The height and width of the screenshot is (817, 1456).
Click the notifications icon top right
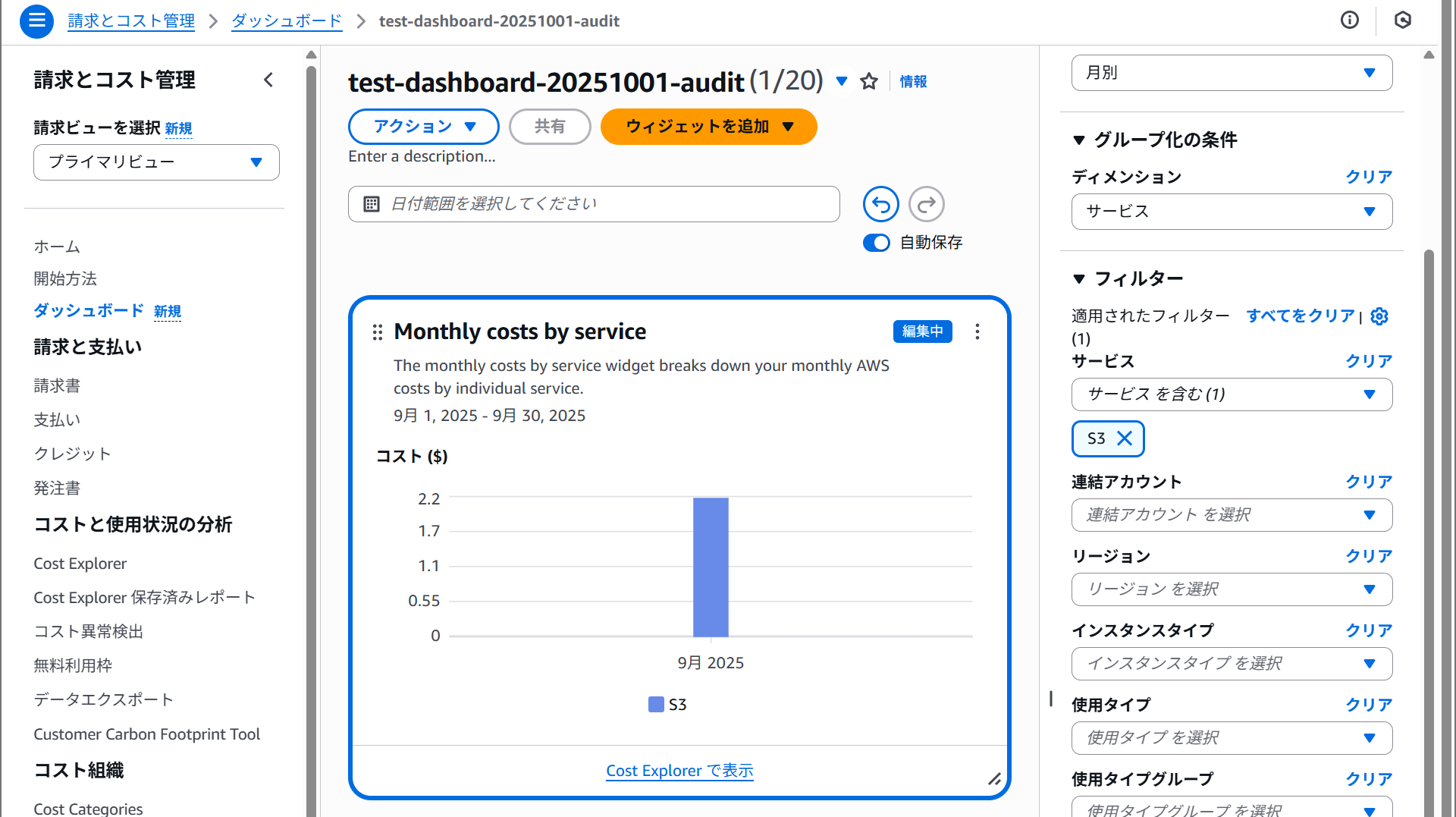click(x=1402, y=20)
